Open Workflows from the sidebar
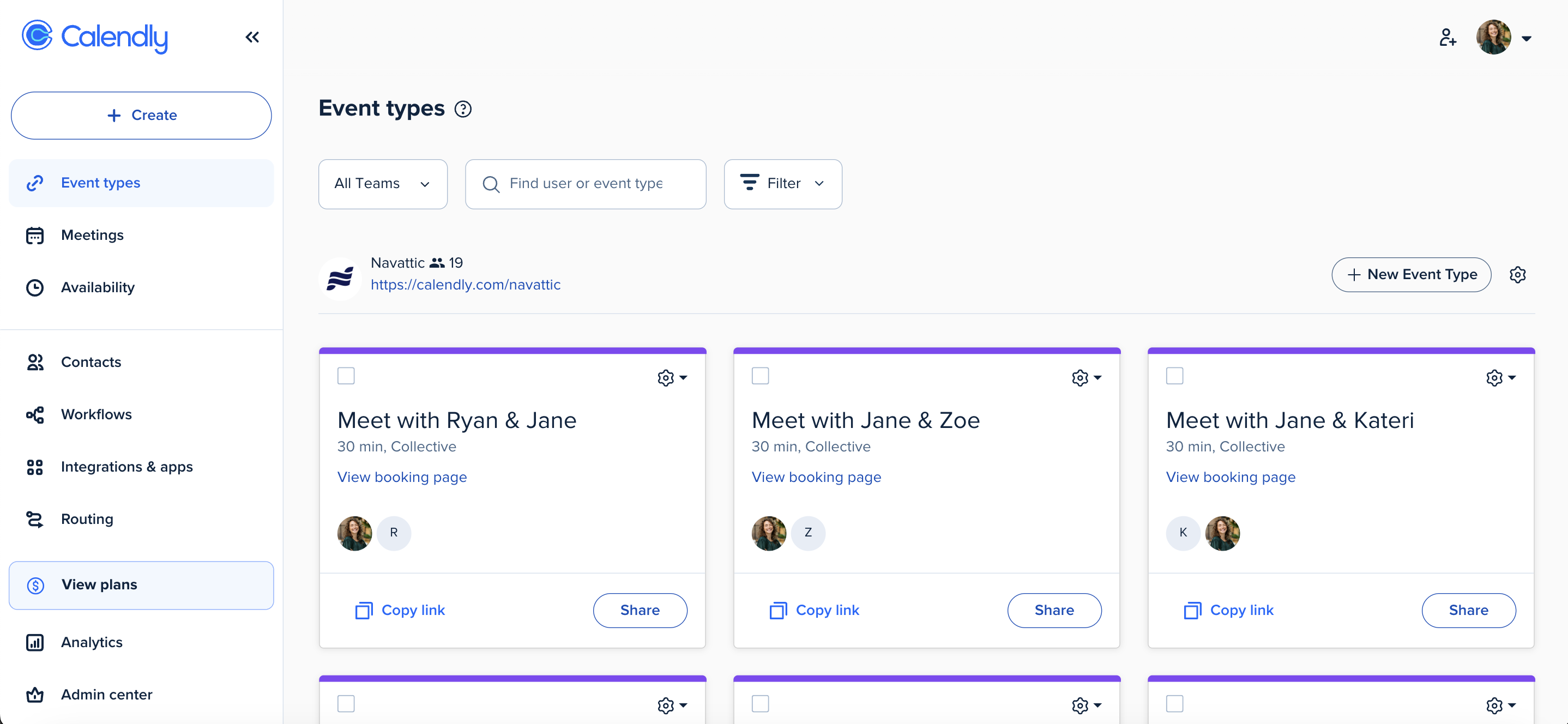Viewport: 1568px width, 724px height. tap(96, 414)
